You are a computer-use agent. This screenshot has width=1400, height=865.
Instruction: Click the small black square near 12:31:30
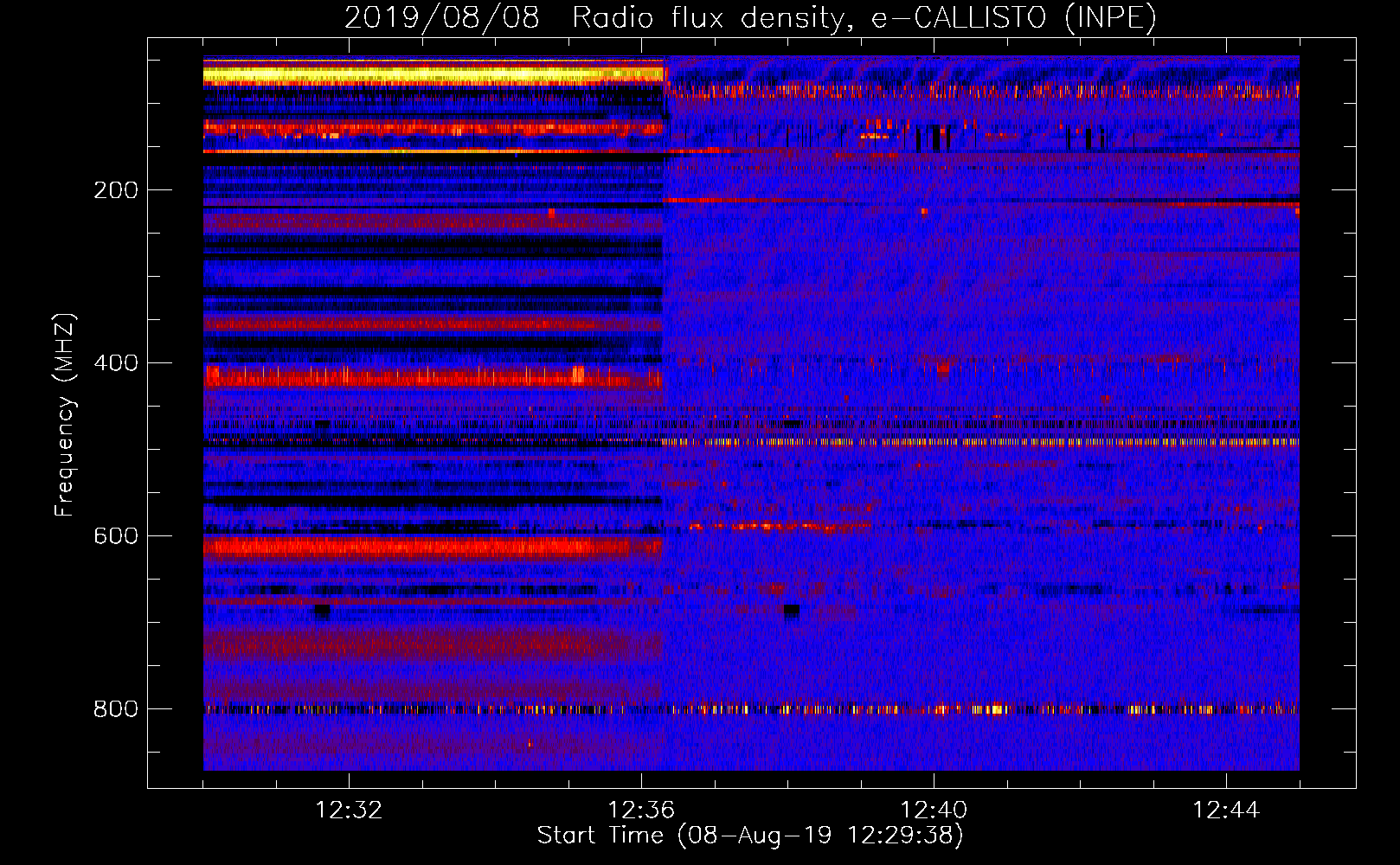322,611
